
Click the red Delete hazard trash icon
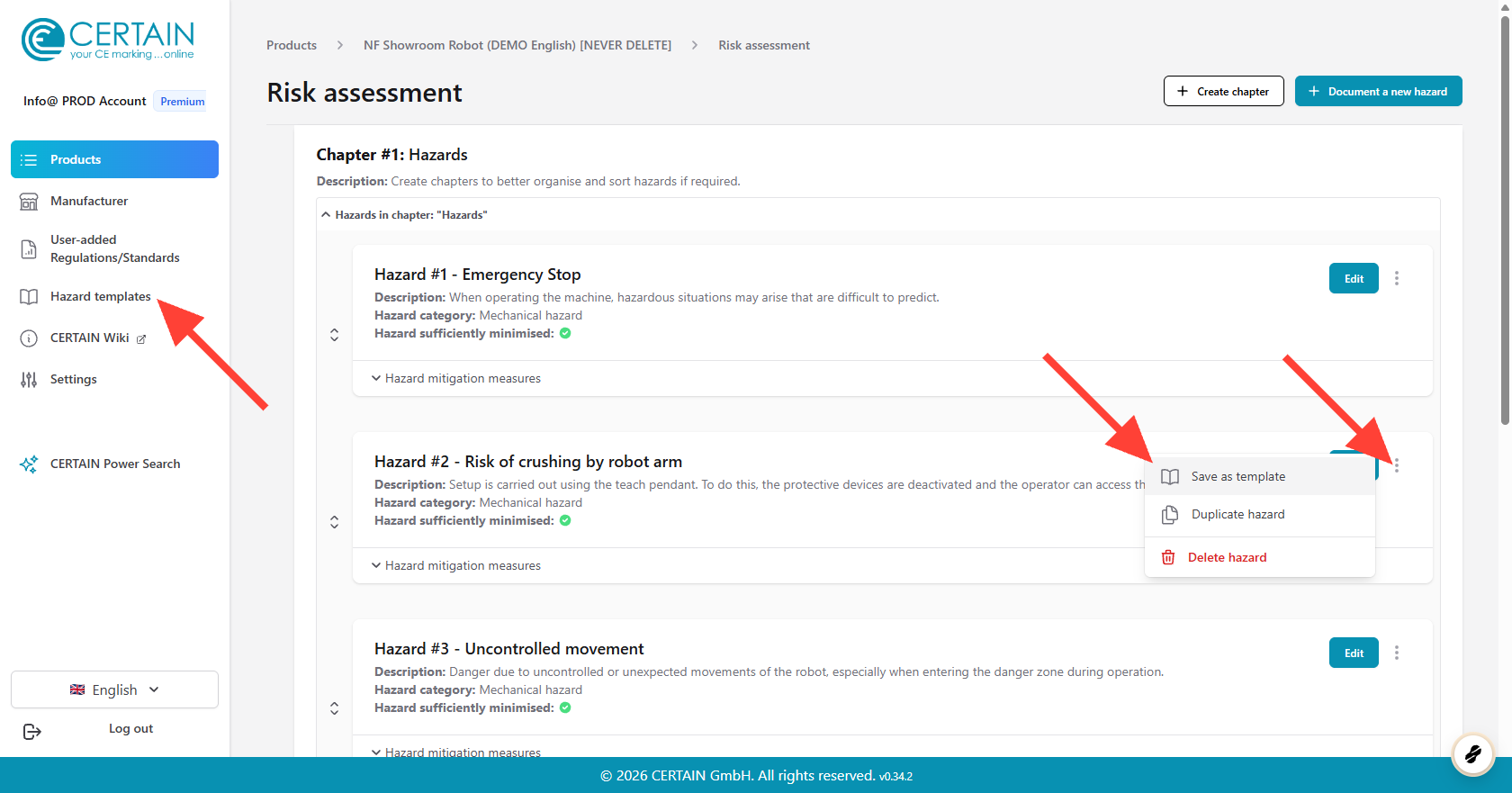(x=1168, y=557)
